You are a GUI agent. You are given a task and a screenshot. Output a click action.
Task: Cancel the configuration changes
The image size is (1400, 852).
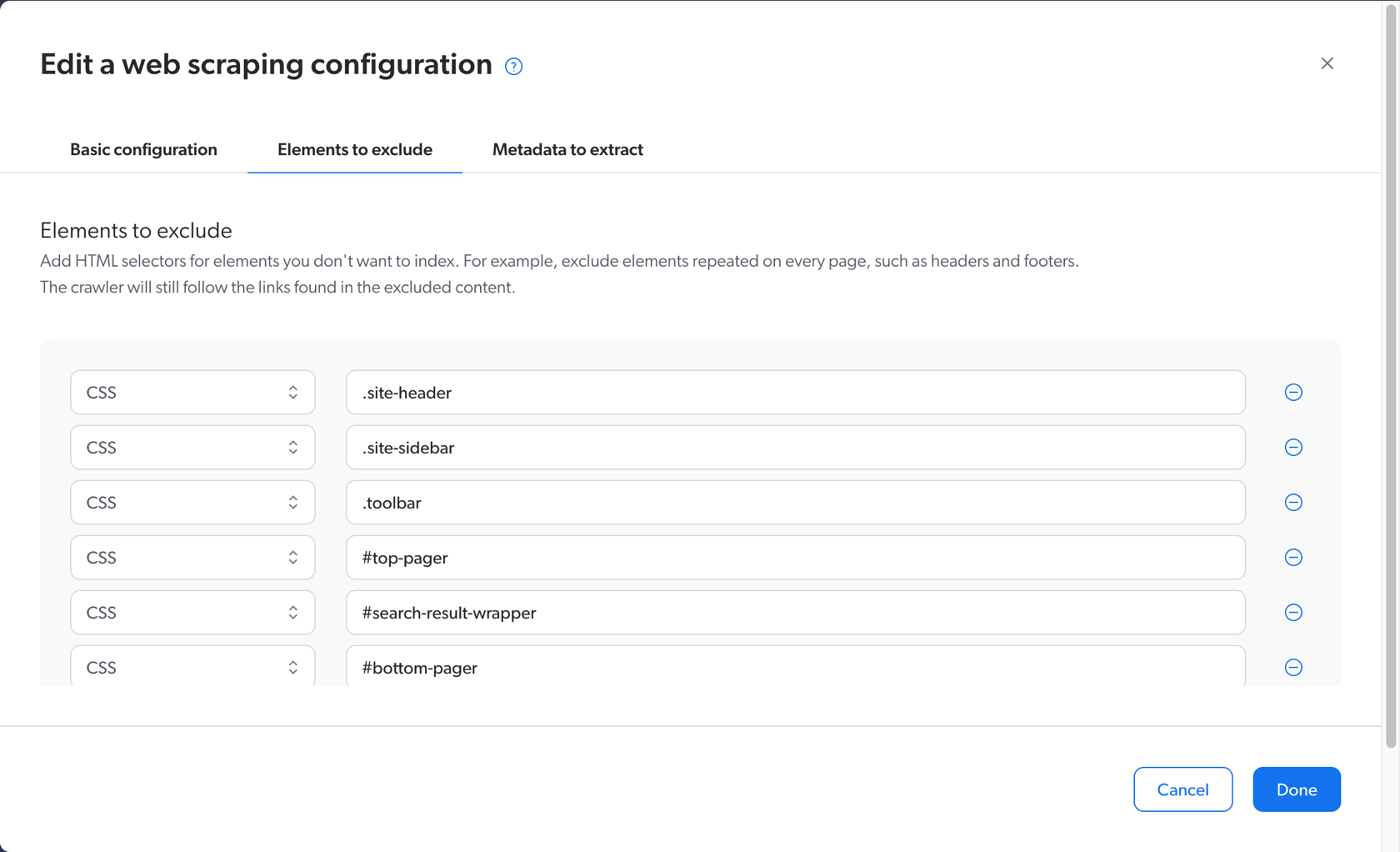coord(1182,789)
